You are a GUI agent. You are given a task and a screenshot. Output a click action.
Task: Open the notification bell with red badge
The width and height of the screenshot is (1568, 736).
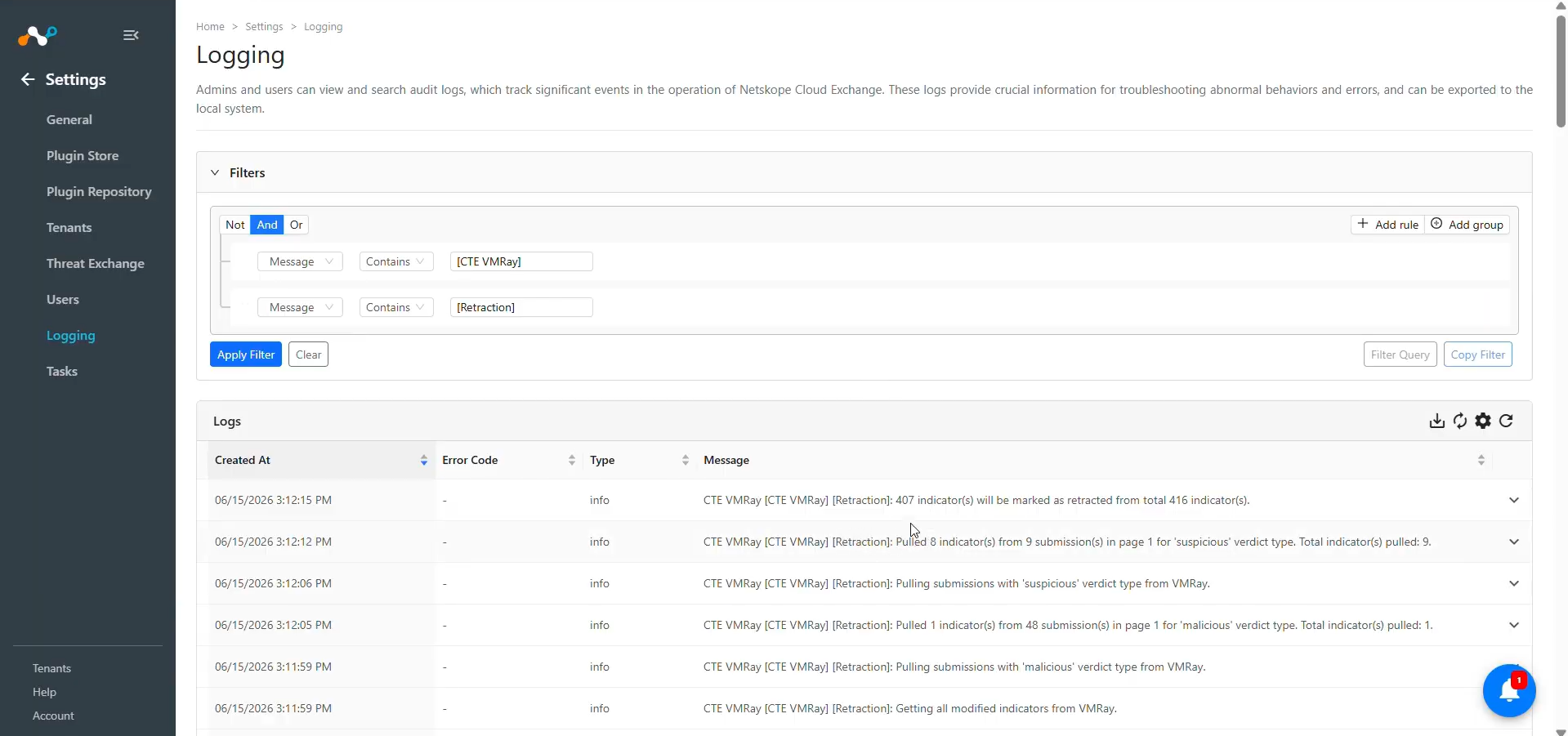click(x=1509, y=691)
